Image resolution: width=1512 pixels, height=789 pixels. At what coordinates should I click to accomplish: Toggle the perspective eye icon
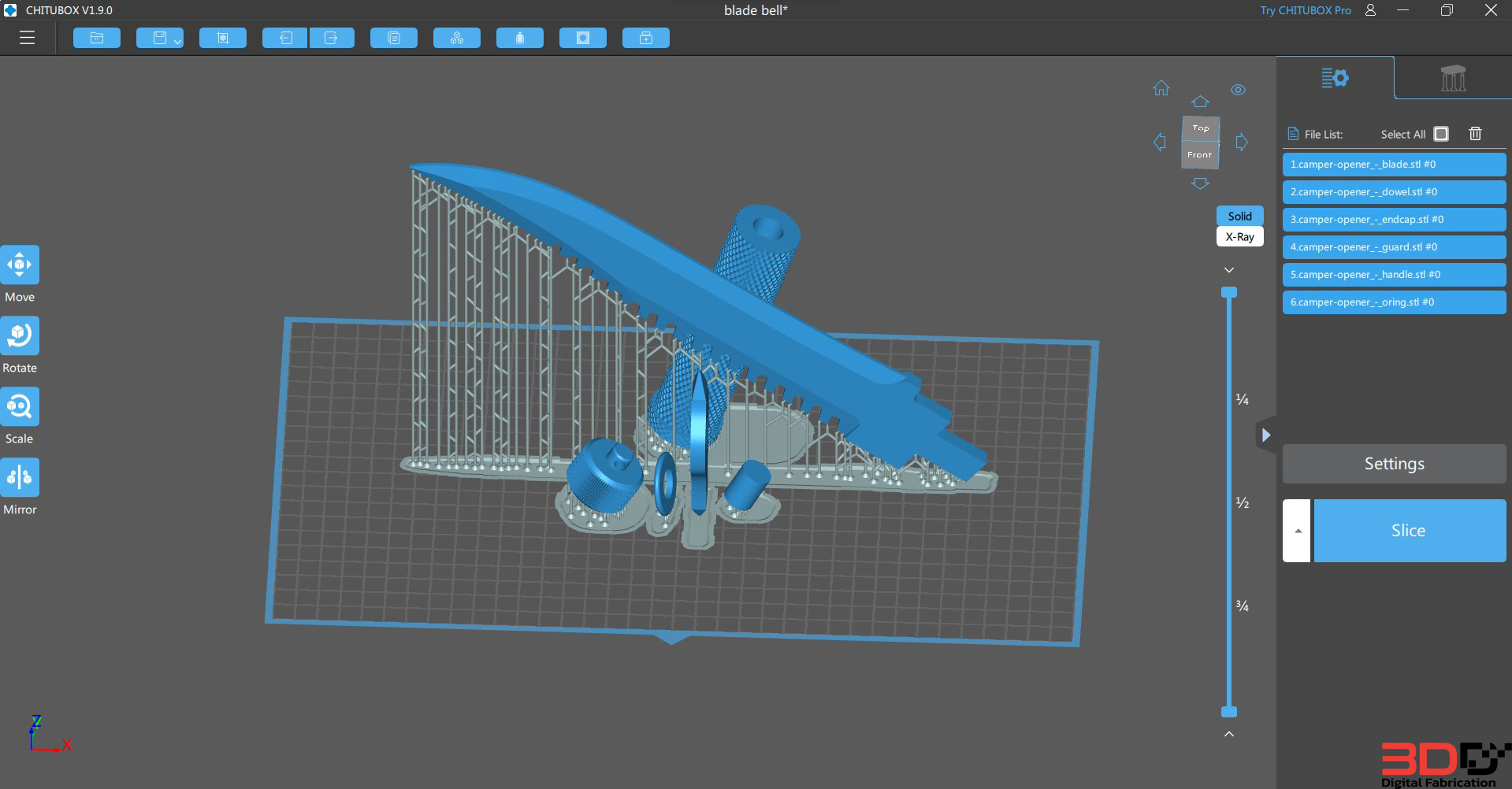(x=1239, y=90)
